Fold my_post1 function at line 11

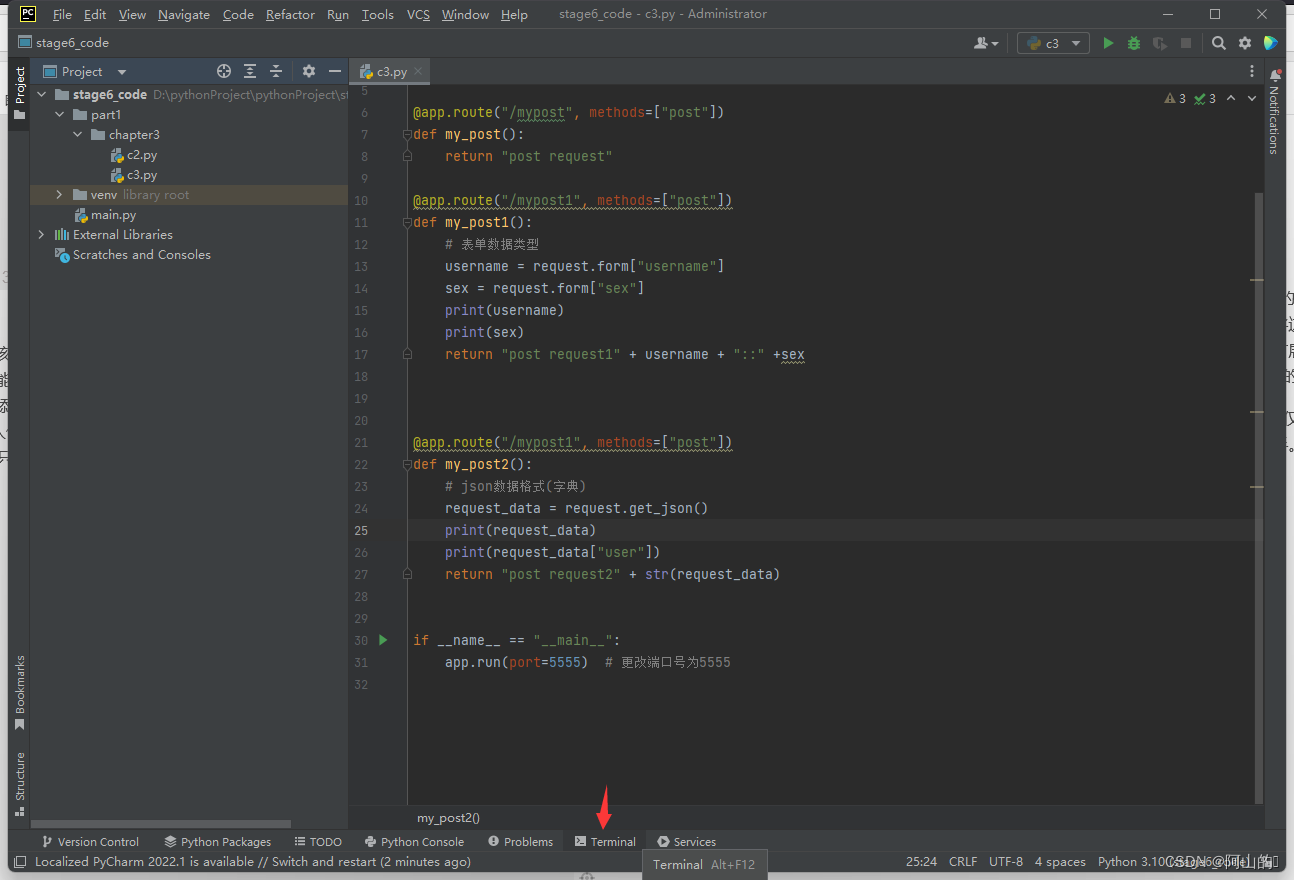point(407,222)
